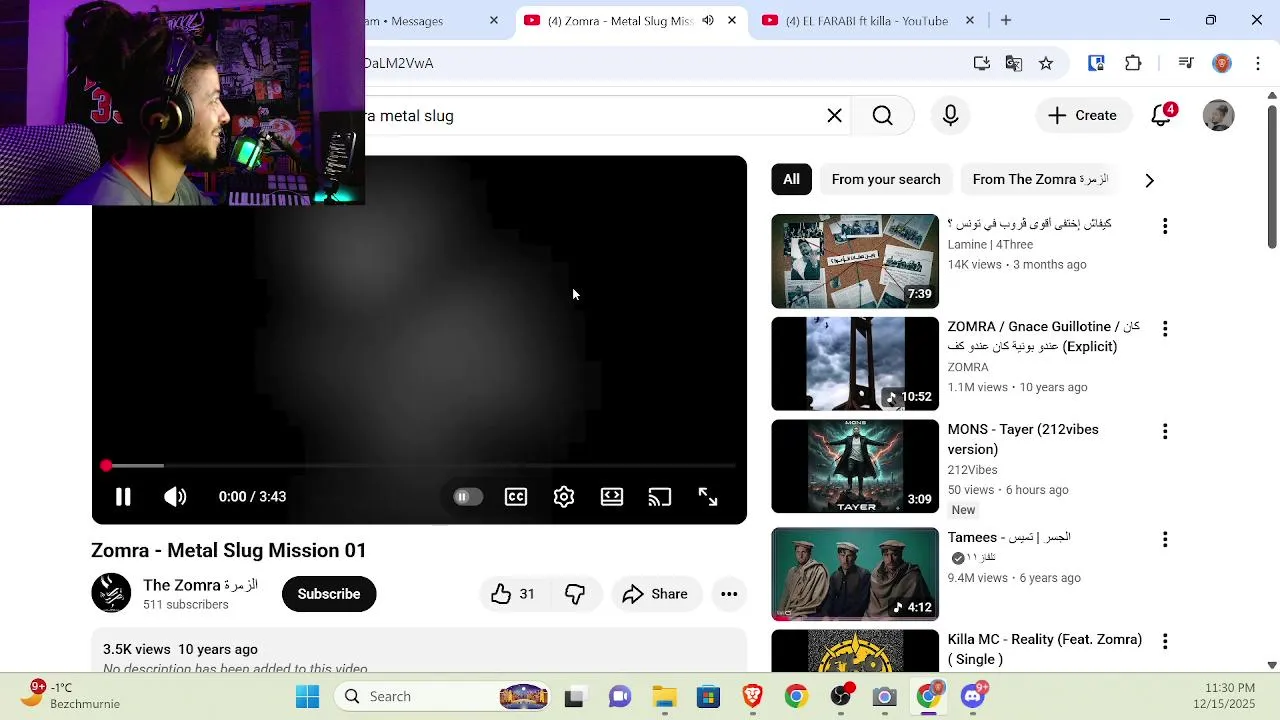The image size is (1280, 720).
Task: Select From your search chip
Action: click(x=886, y=180)
